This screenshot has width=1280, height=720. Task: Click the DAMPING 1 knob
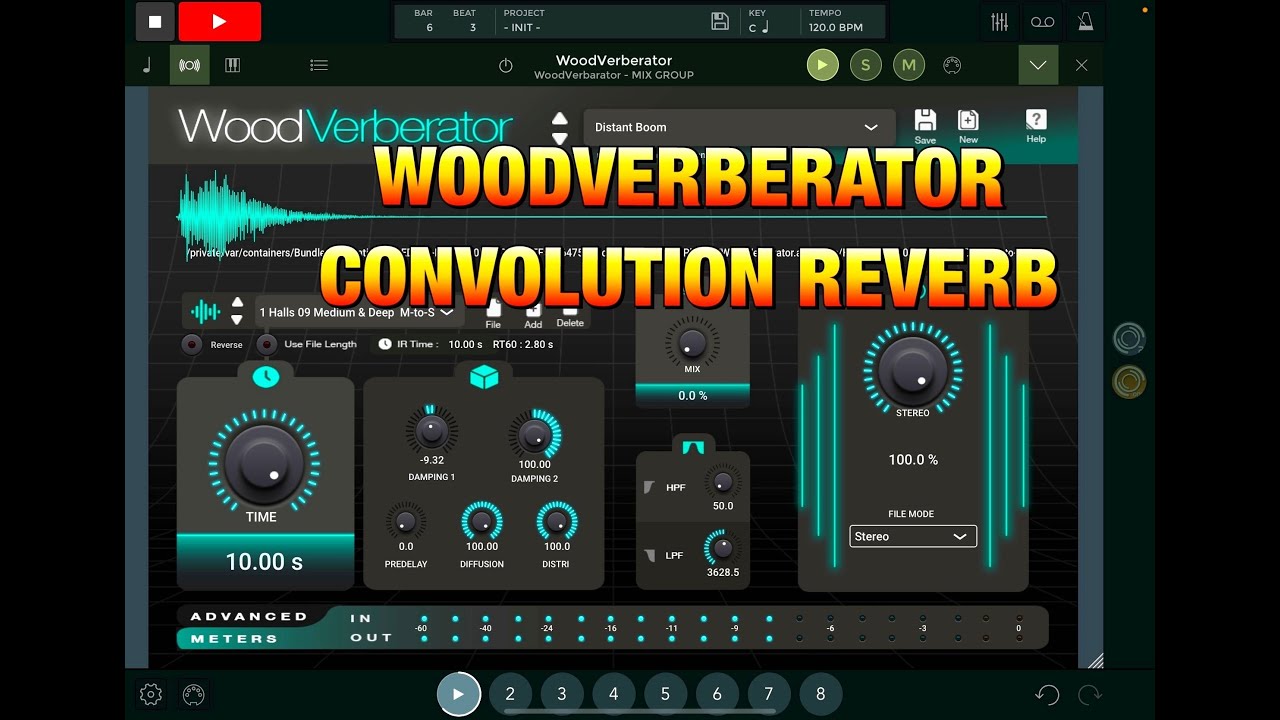pos(431,431)
